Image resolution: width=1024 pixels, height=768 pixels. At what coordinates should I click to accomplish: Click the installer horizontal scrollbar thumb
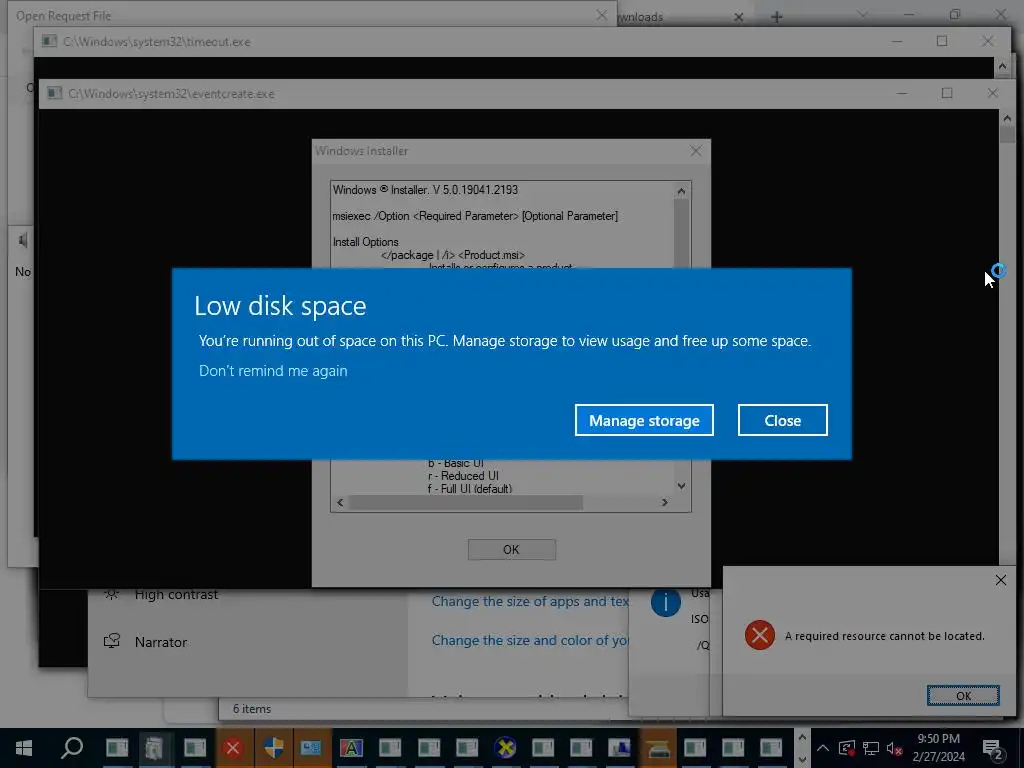pyautogui.click(x=465, y=502)
